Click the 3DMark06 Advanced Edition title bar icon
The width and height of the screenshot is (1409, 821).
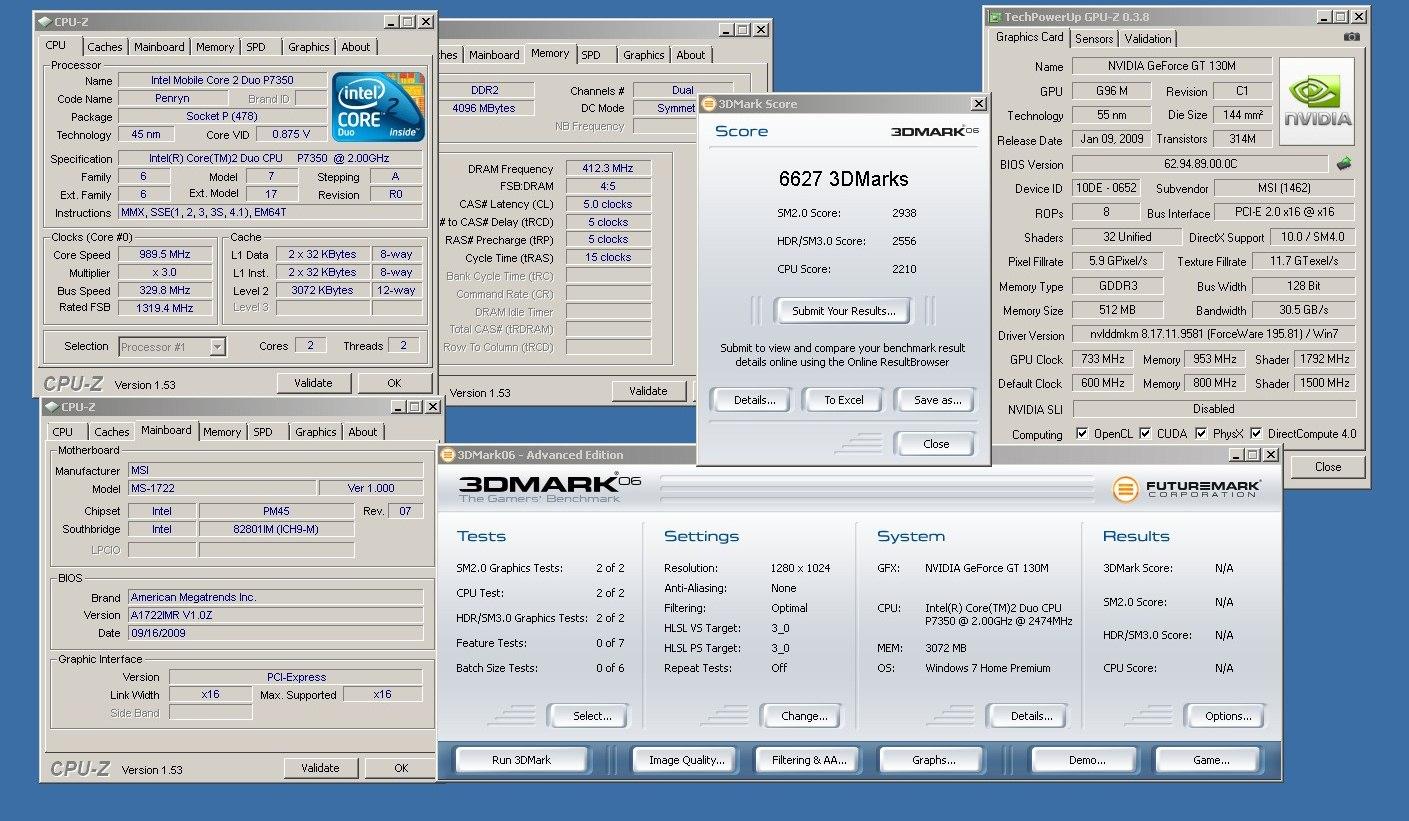pos(449,455)
